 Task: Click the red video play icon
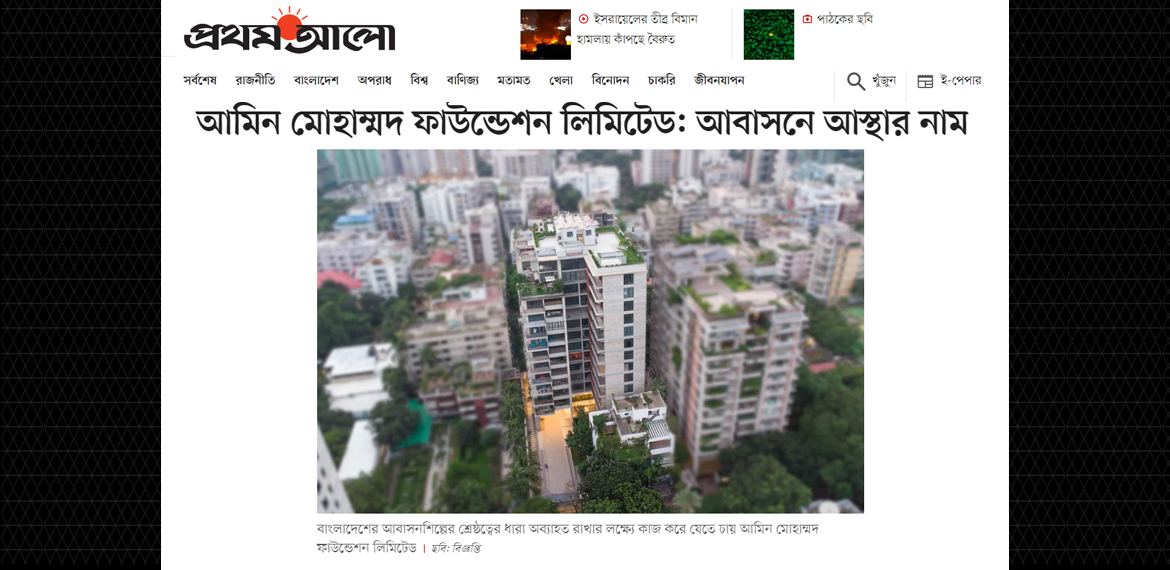(584, 19)
